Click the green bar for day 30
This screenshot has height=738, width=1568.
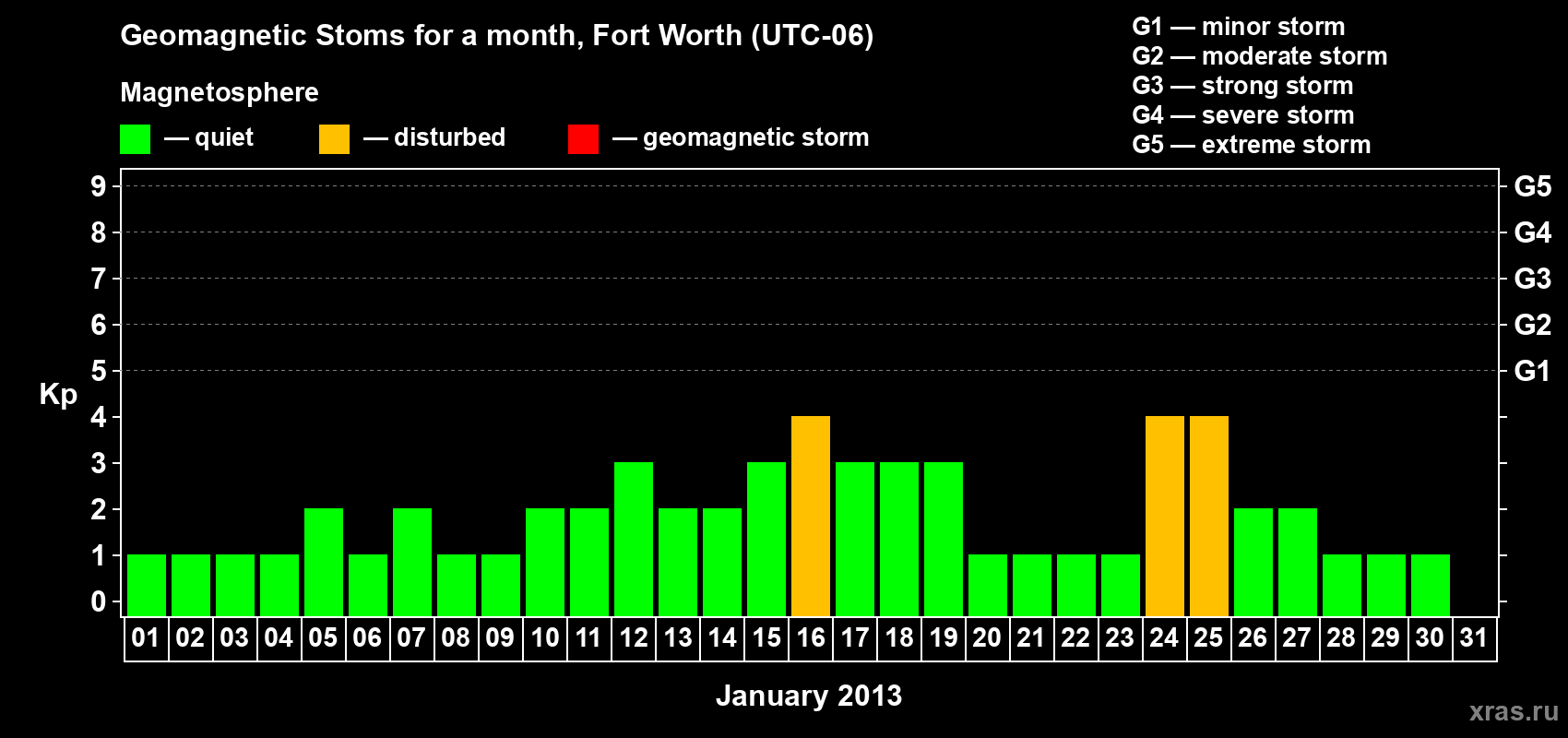tap(1431, 586)
